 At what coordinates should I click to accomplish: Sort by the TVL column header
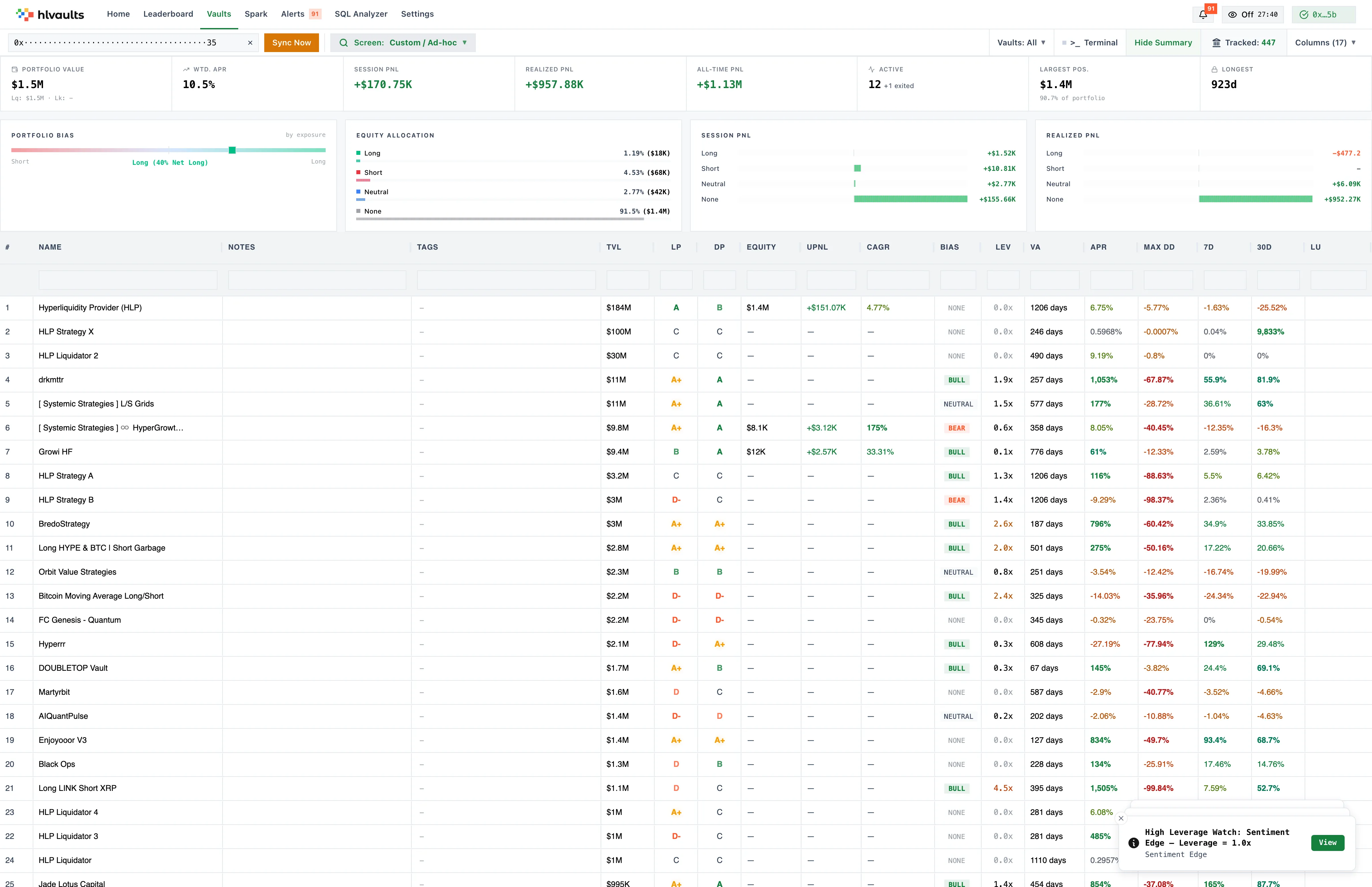[614, 247]
